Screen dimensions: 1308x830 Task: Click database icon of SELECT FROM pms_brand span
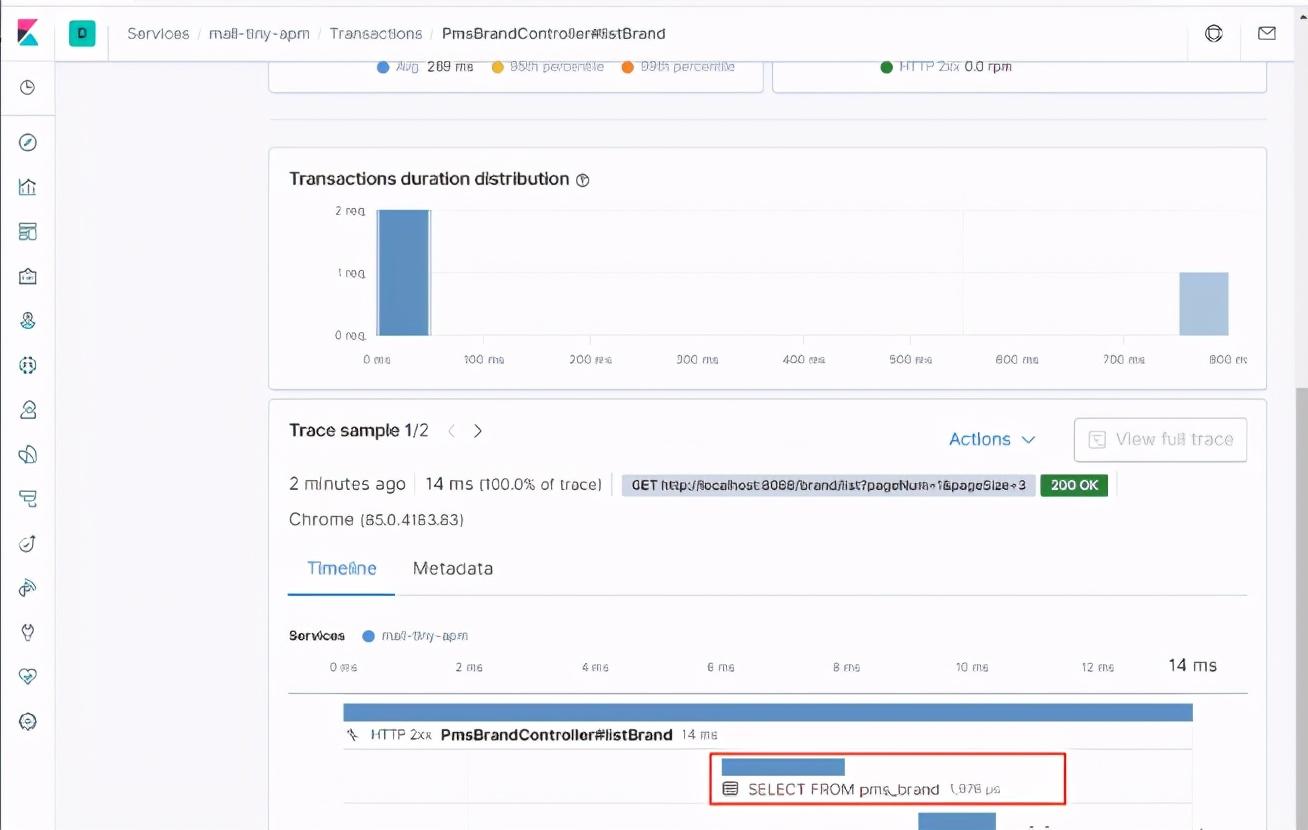(730, 789)
